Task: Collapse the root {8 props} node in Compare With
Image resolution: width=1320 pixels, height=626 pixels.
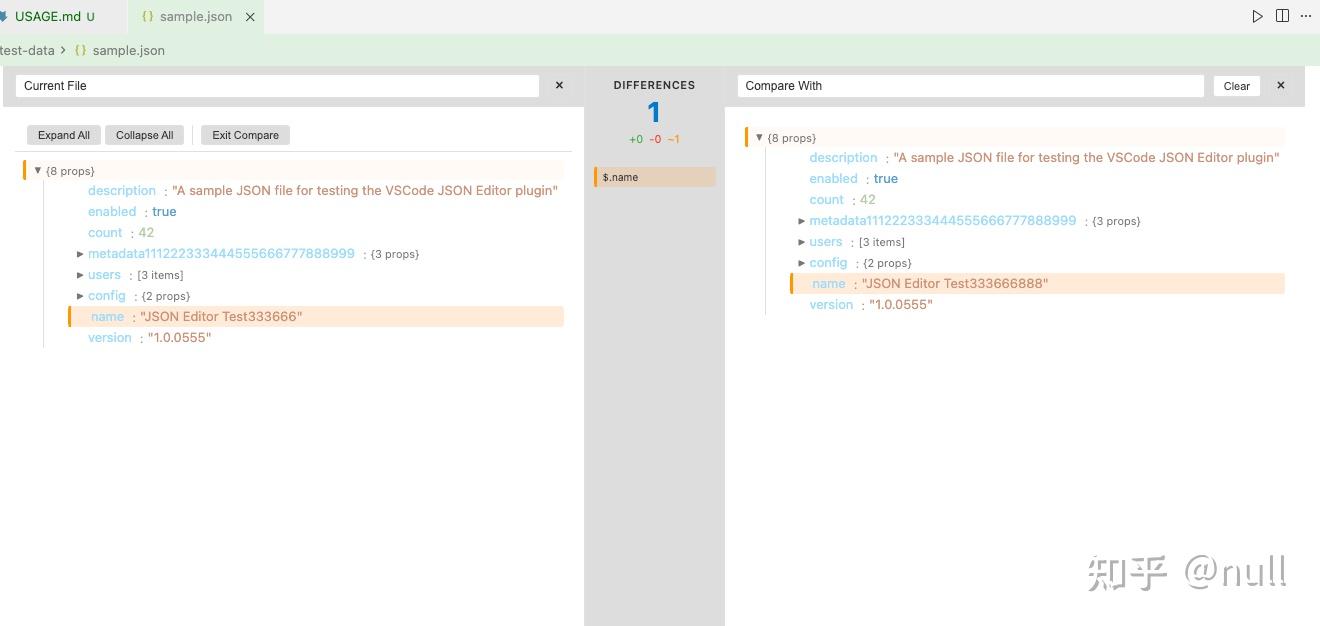Action: tap(759, 138)
